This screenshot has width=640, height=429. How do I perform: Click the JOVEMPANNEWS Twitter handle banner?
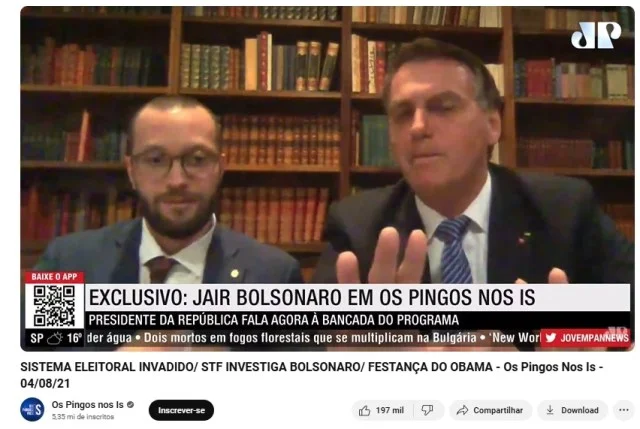pos(587,338)
